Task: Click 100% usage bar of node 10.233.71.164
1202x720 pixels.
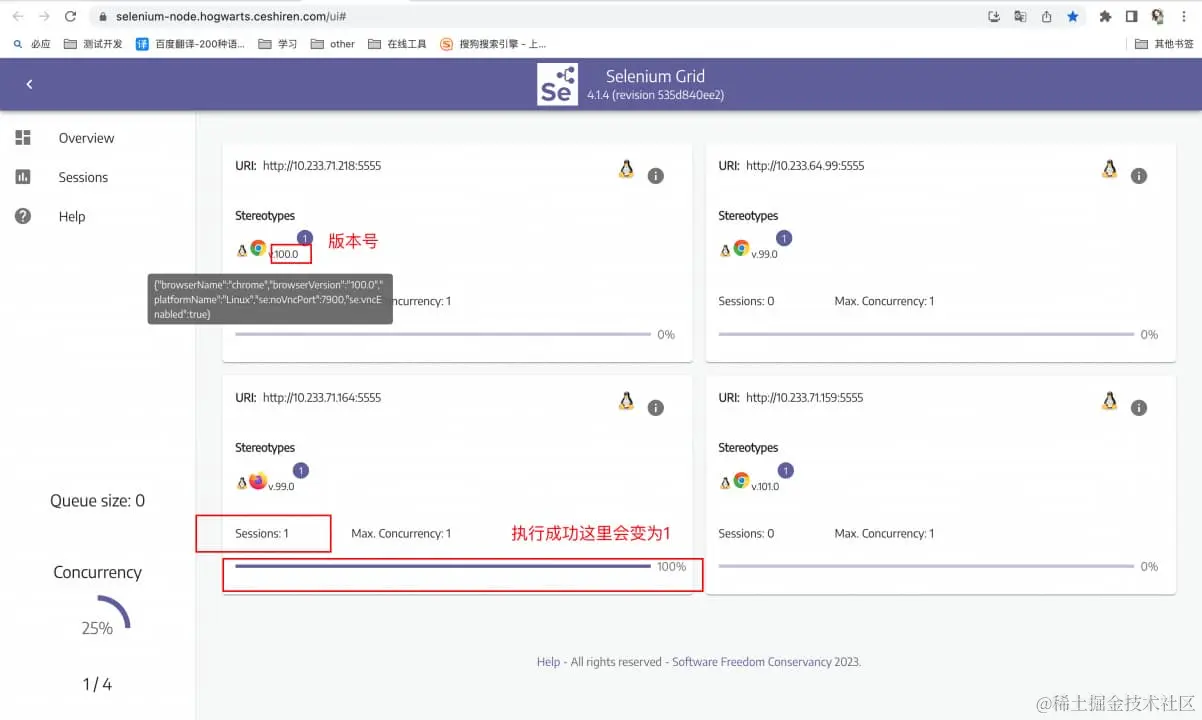Action: click(443, 566)
